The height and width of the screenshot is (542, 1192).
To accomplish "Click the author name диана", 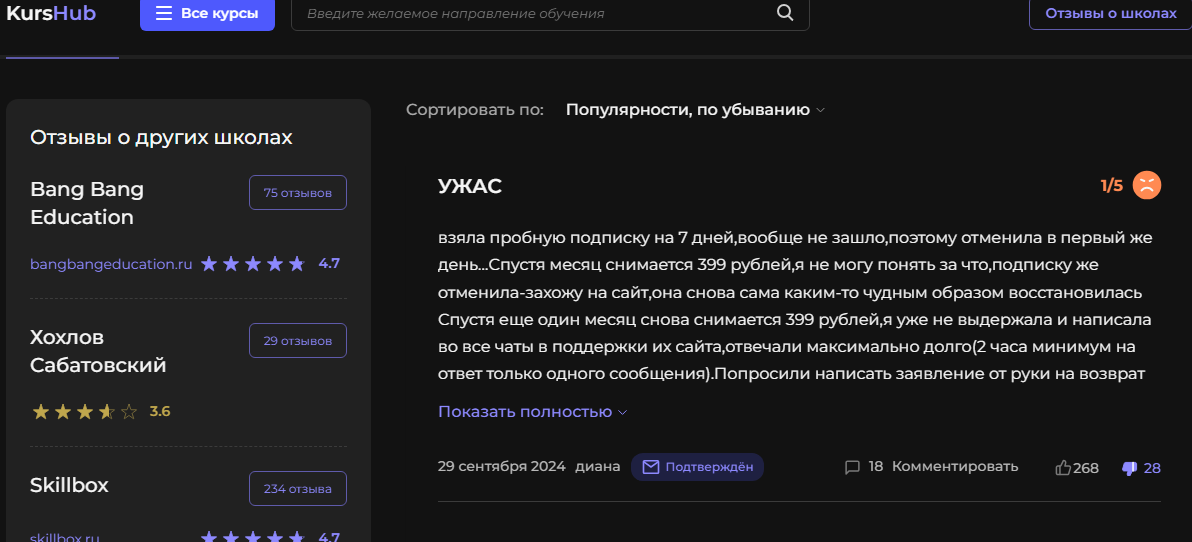I will point(598,467).
